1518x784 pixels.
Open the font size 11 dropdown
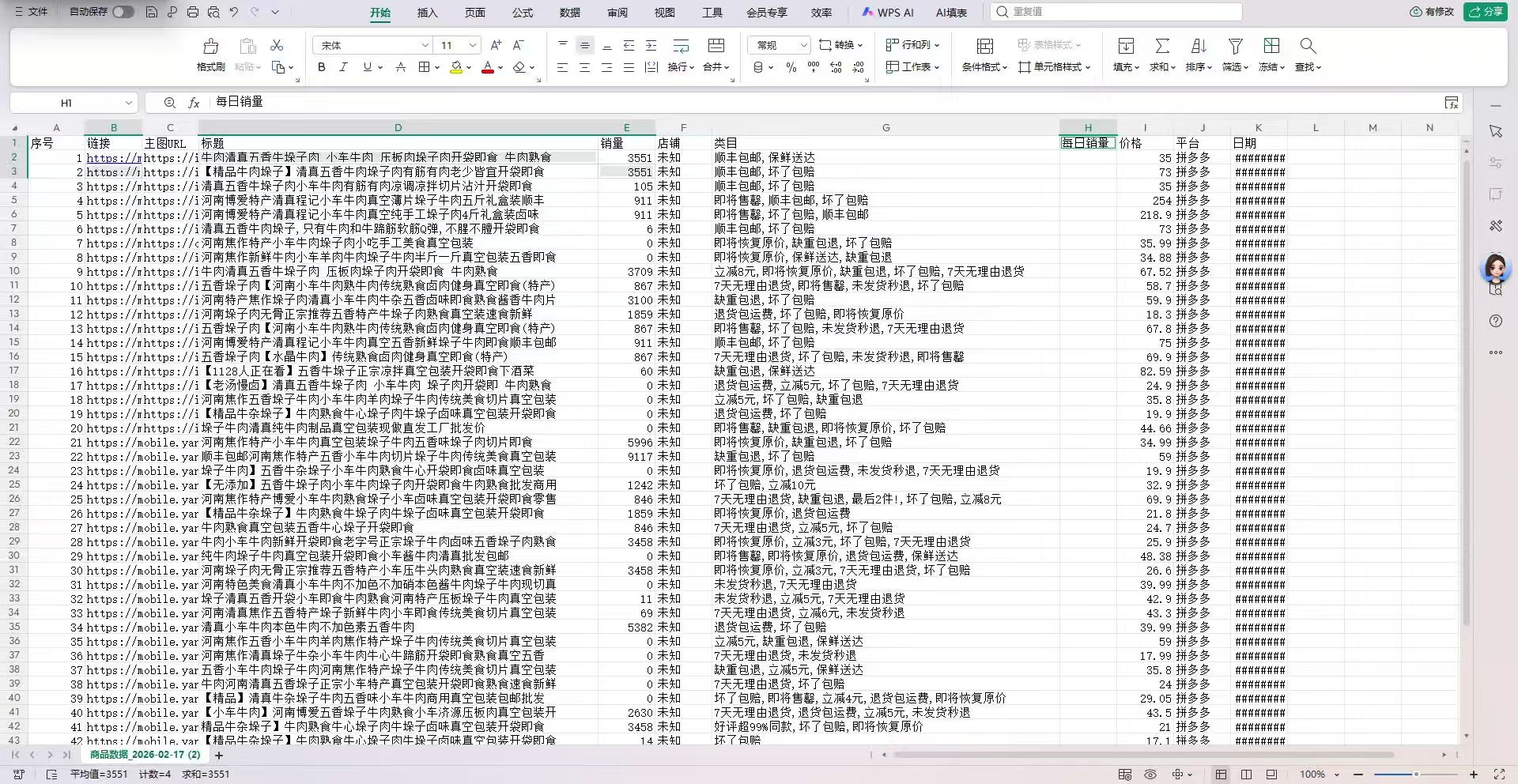[473, 45]
